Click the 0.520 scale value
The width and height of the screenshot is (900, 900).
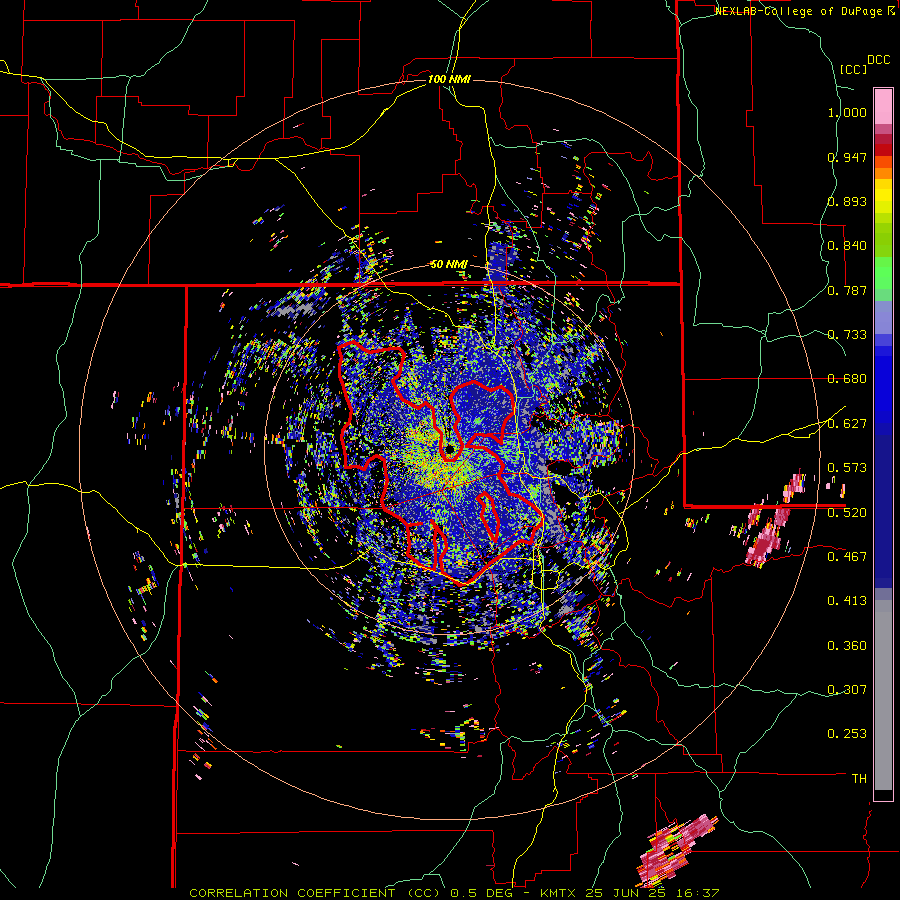847,513
